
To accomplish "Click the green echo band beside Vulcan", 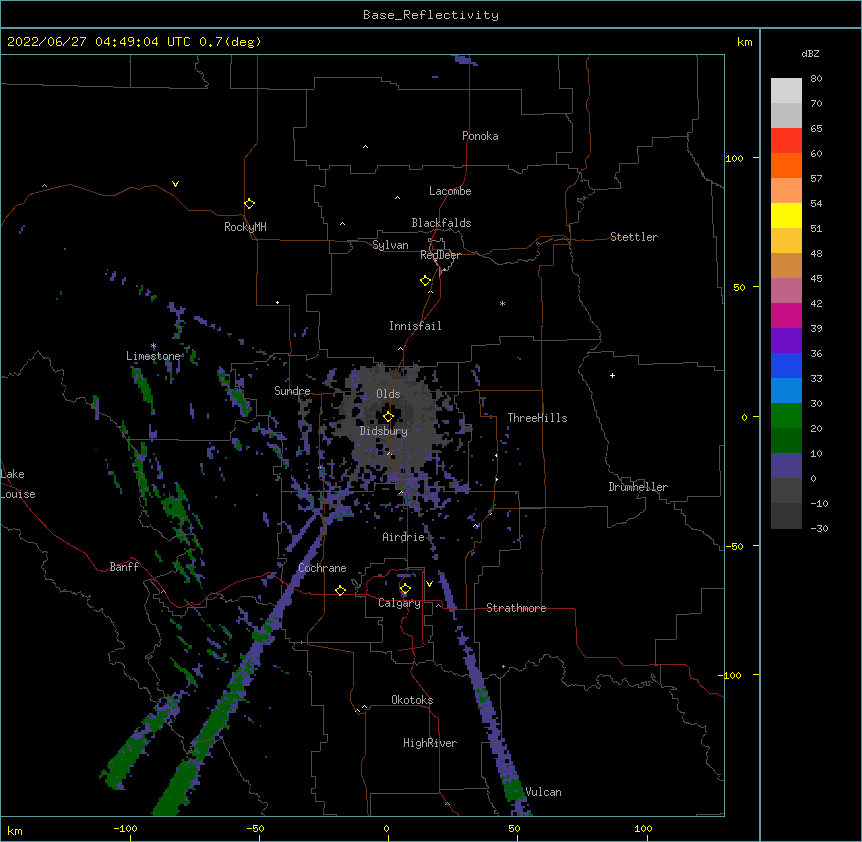I will point(513,789).
